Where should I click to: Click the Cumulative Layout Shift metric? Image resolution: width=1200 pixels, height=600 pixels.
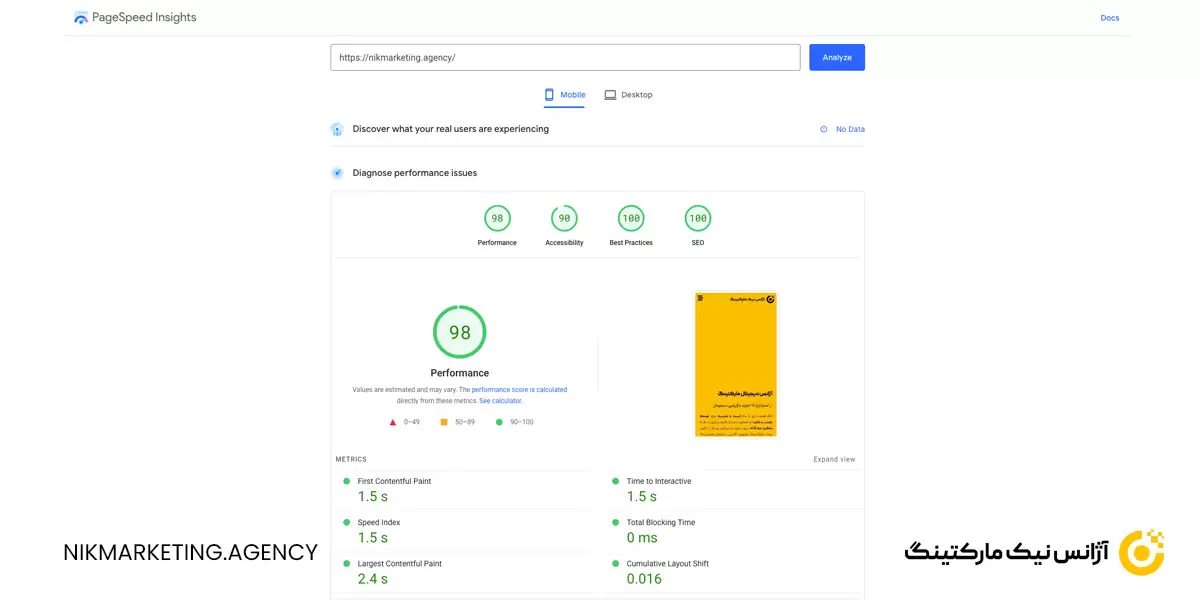(x=667, y=564)
